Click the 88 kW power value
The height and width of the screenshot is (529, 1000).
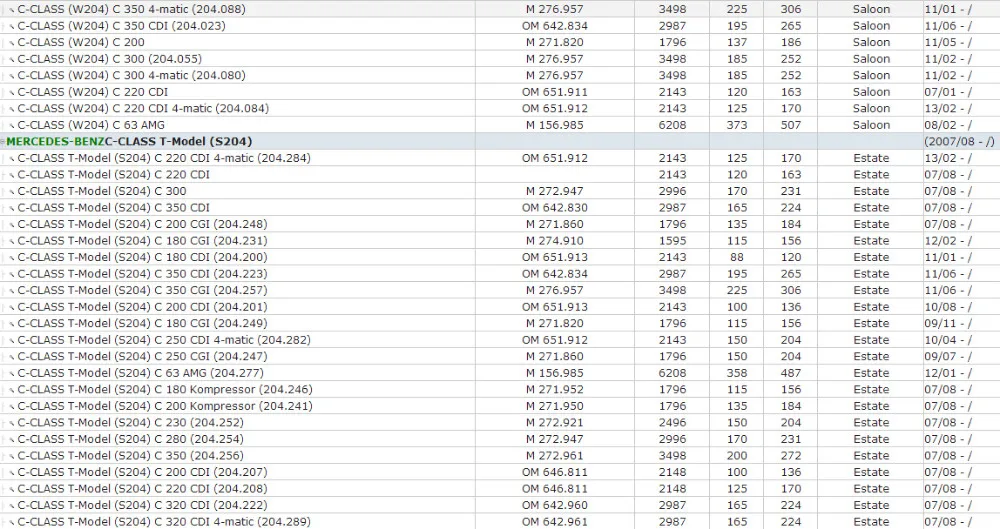coord(737,257)
